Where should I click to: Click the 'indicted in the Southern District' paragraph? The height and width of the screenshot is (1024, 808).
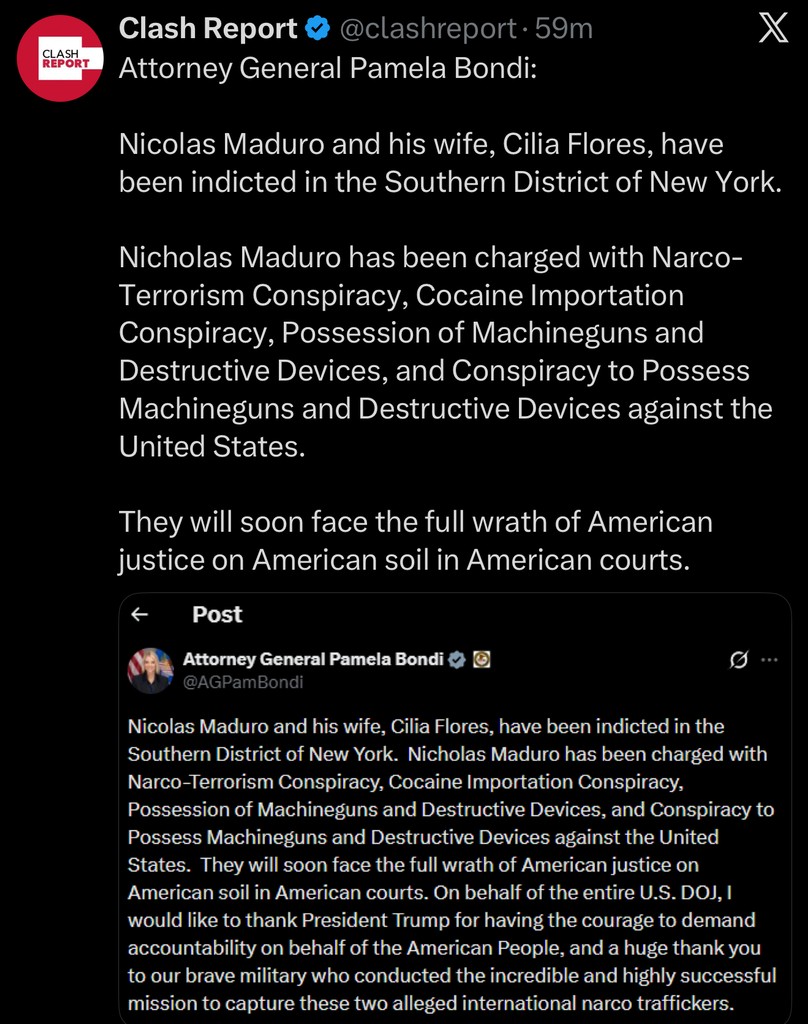[447, 163]
